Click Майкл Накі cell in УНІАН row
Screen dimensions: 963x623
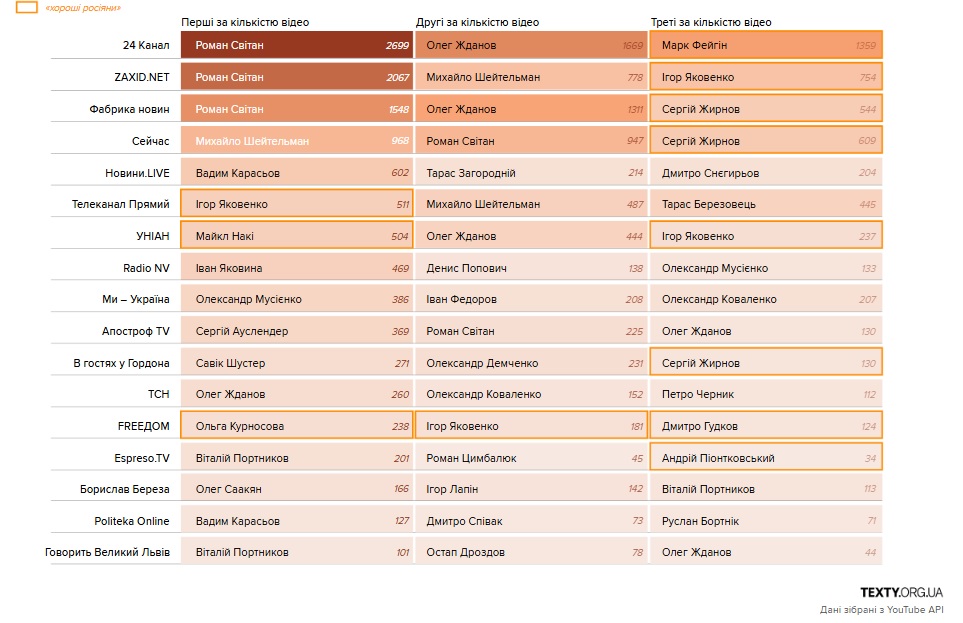pyautogui.click(x=296, y=236)
